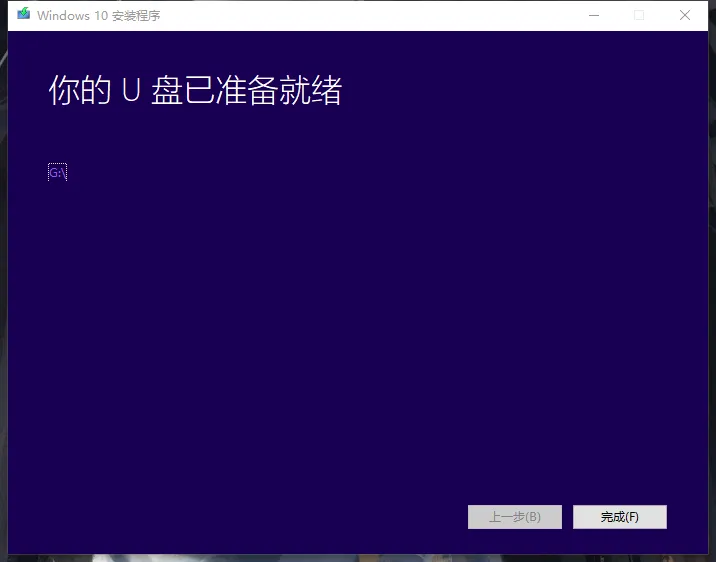The width and height of the screenshot is (716, 562).
Task: Click the greyed-out 上一步(B) back button
Action: pos(514,517)
